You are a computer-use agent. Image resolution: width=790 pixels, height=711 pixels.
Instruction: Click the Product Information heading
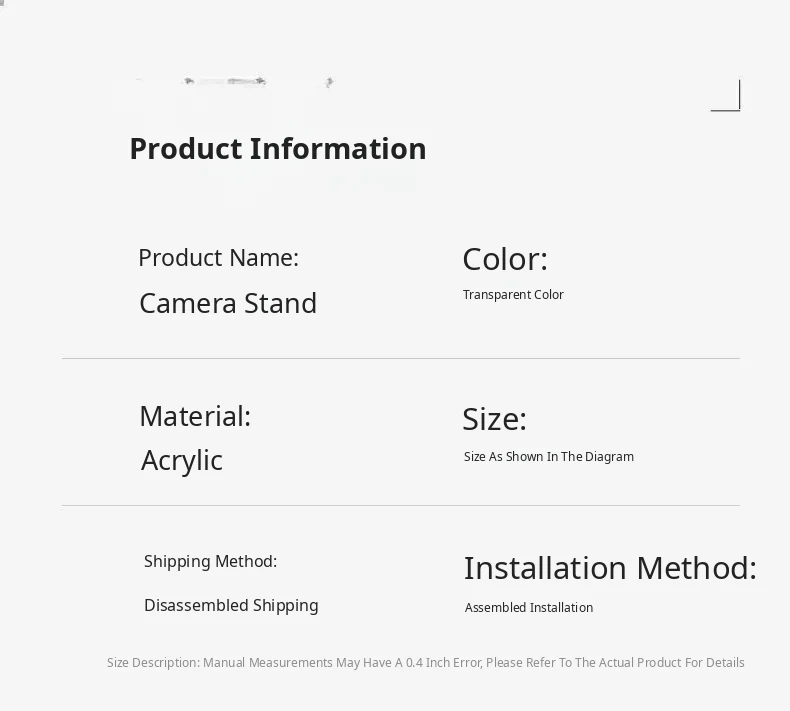(278, 149)
